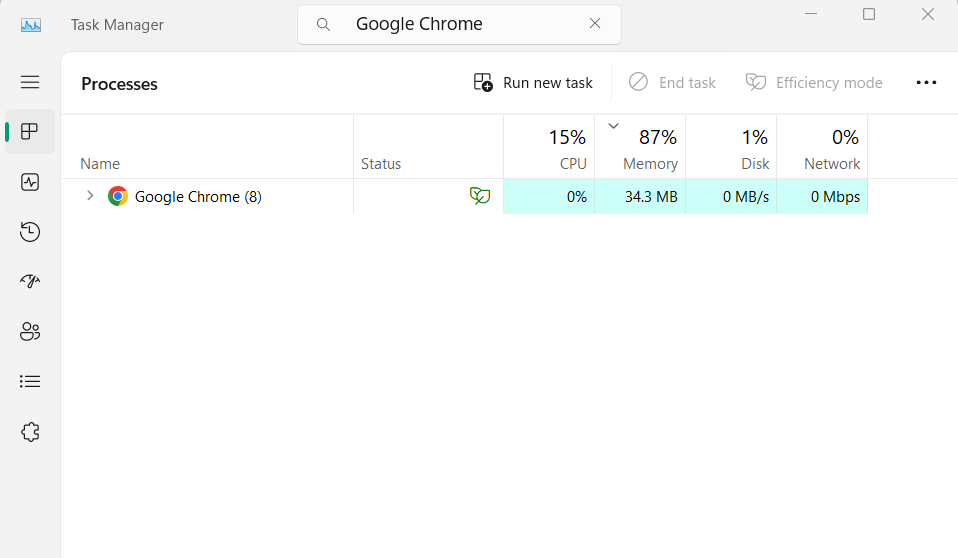Clear the Google Chrome search text

595,24
